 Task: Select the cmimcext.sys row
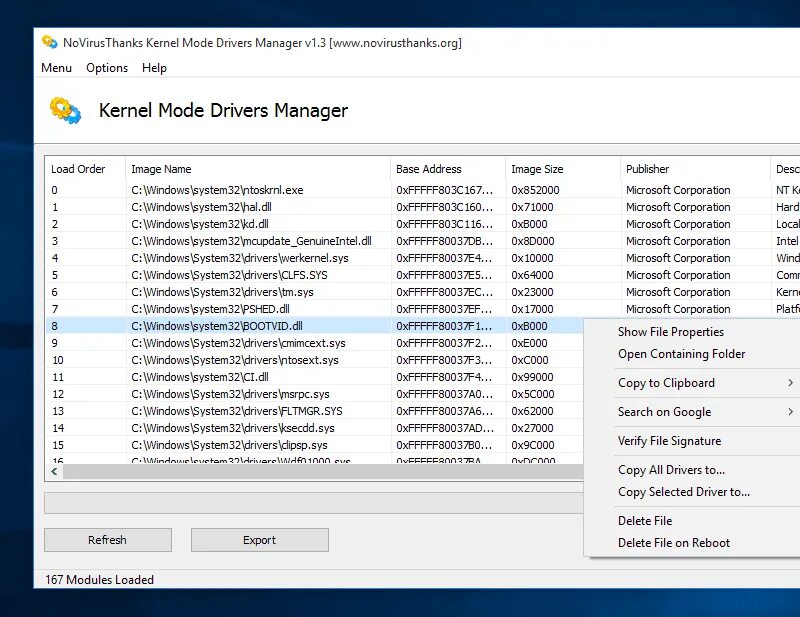(x=315, y=343)
